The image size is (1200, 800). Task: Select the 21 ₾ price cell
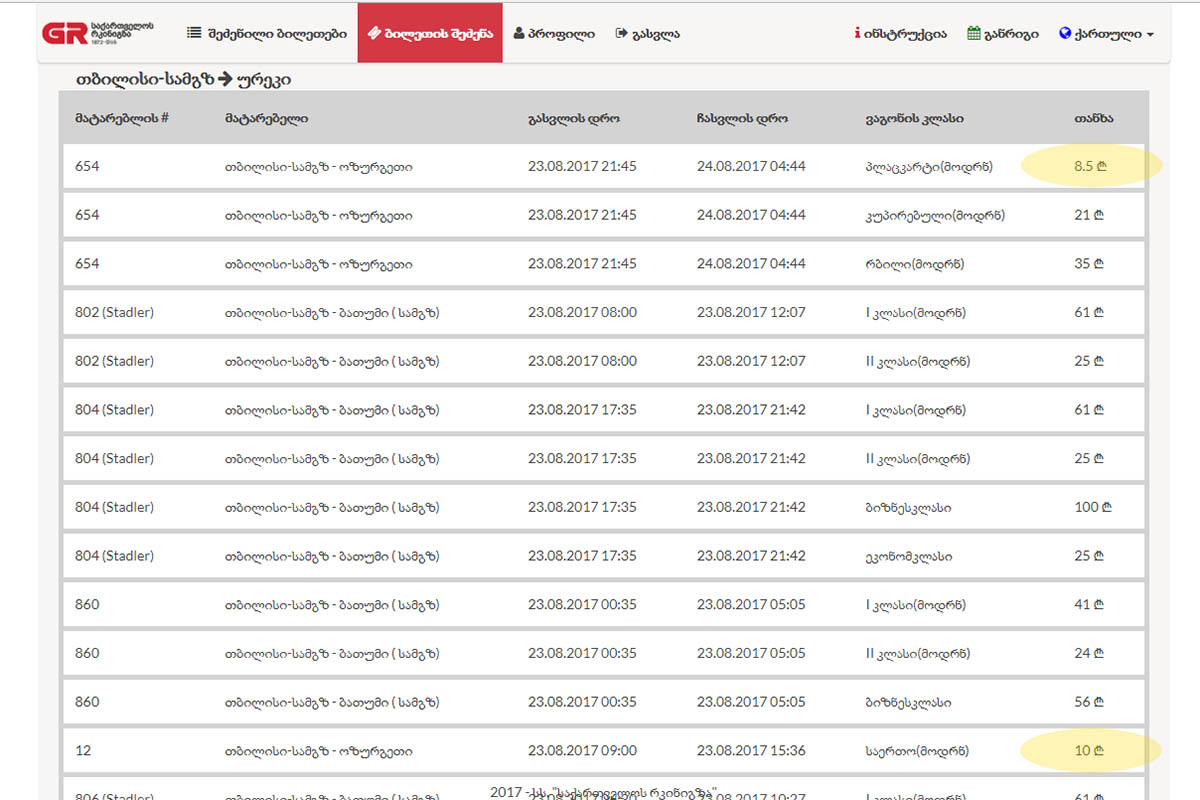pyautogui.click(x=1089, y=215)
